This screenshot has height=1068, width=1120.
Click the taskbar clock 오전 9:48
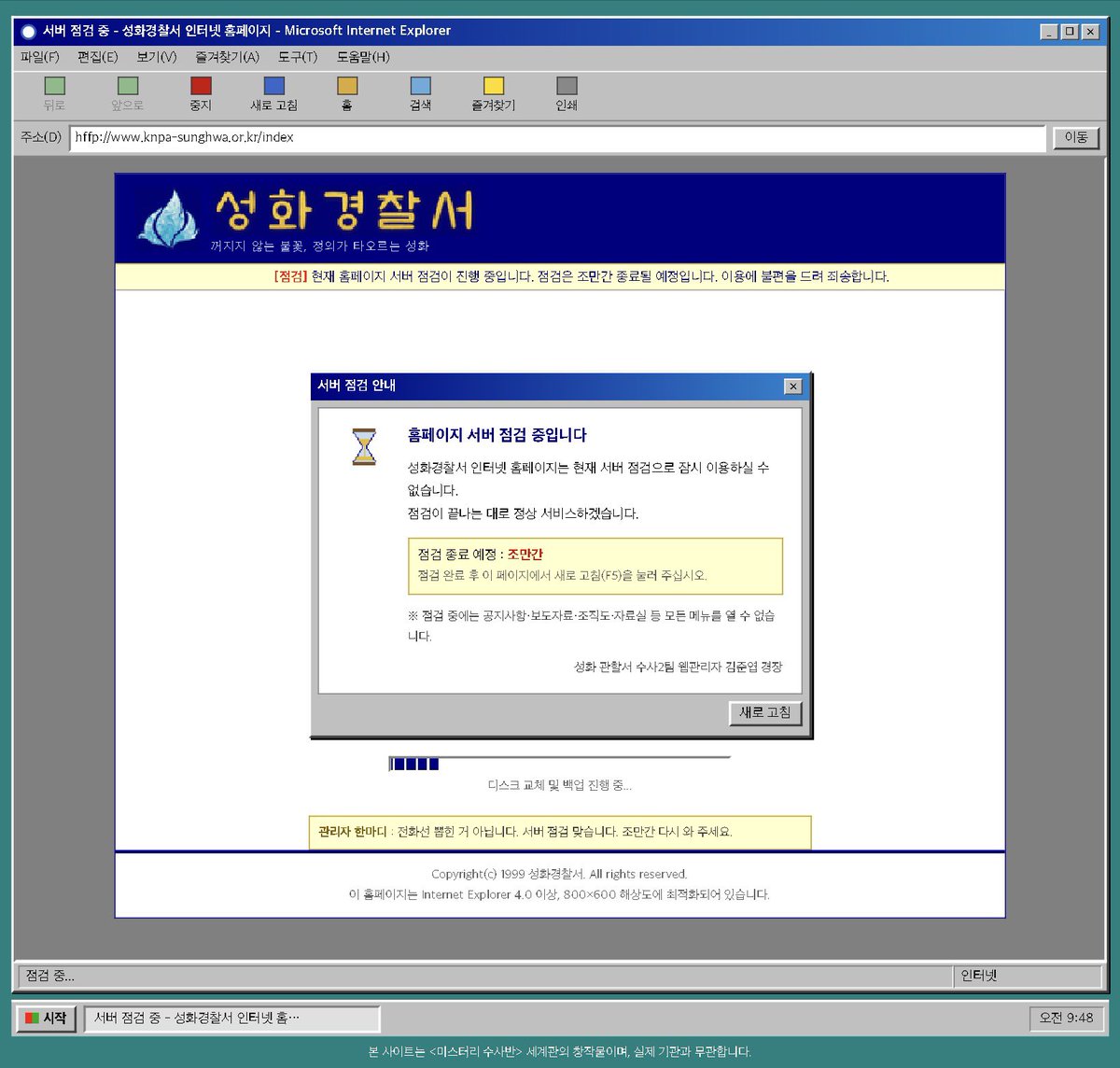pos(1066,1018)
